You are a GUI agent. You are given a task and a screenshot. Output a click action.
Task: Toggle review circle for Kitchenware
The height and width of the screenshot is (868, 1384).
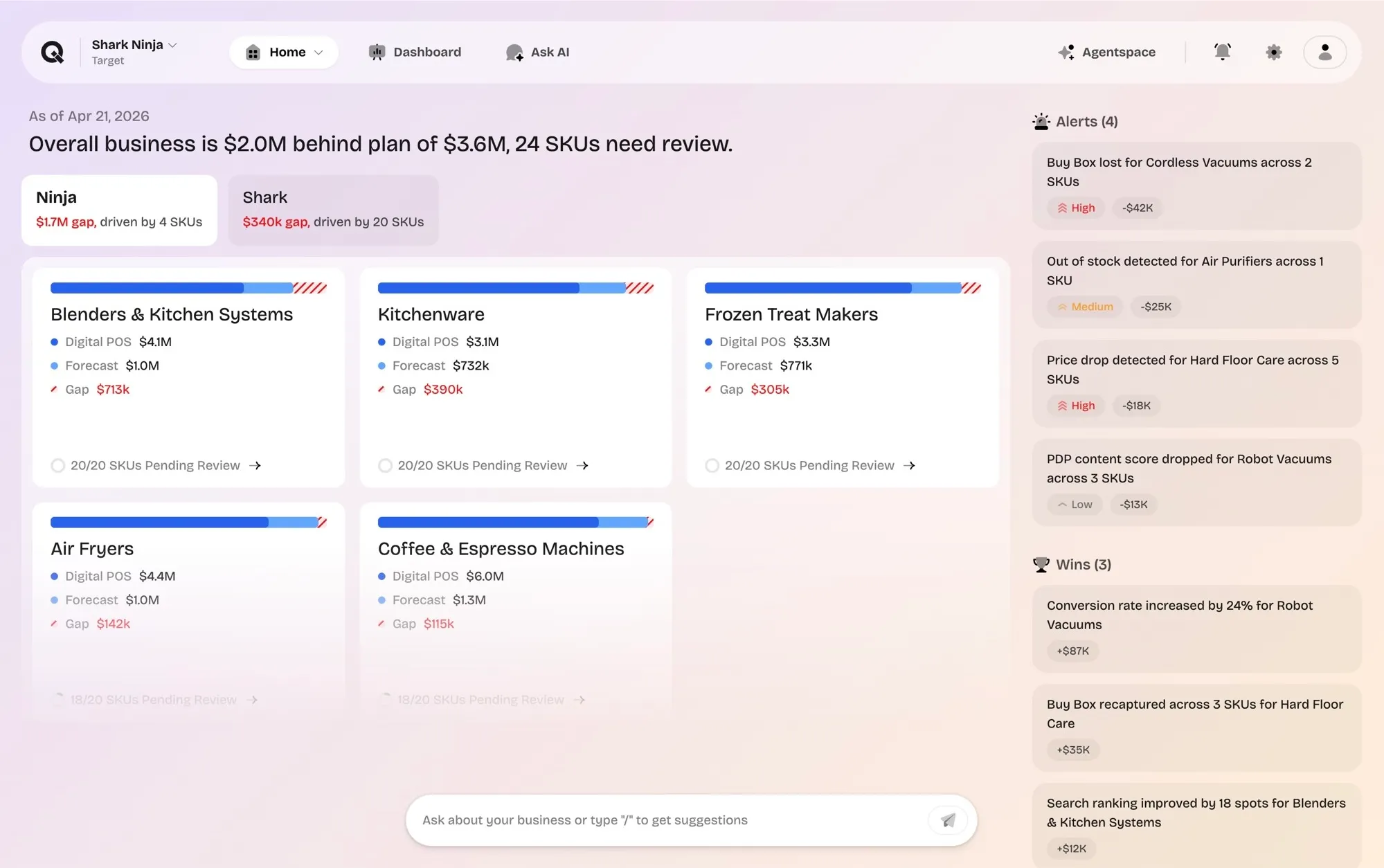385,466
